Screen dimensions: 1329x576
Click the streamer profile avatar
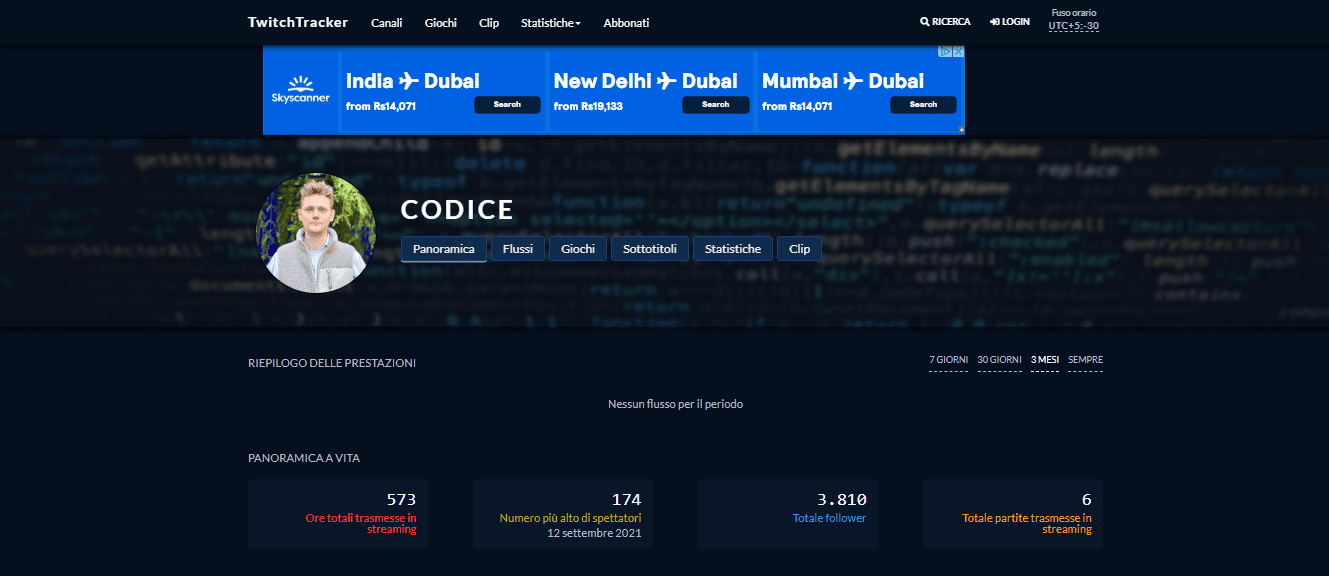coord(316,233)
